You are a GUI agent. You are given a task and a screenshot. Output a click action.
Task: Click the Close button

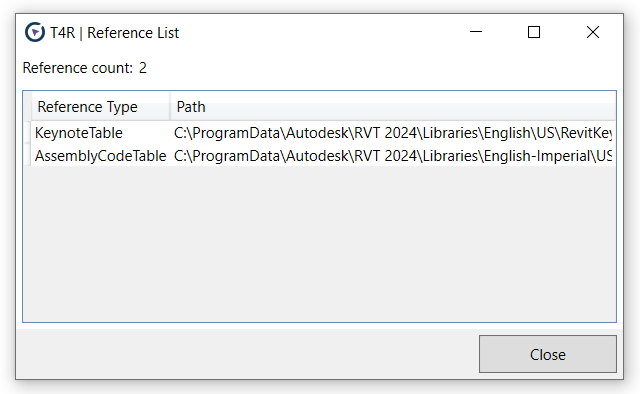point(548,354)
